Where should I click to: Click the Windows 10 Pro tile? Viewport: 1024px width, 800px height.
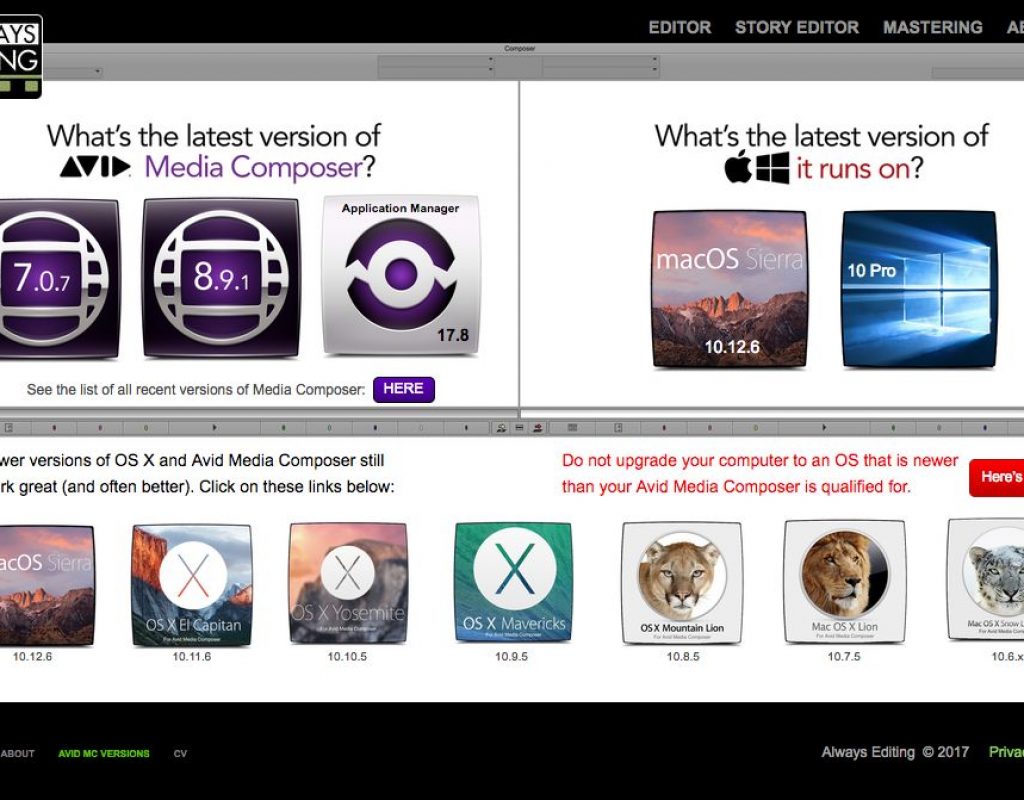919,289
